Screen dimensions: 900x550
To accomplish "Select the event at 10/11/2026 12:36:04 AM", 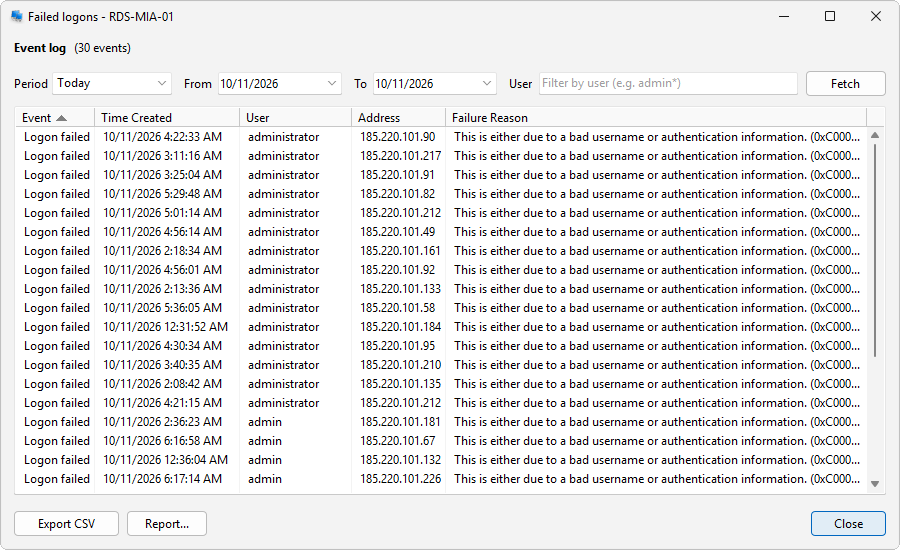I will coord(441,460).
